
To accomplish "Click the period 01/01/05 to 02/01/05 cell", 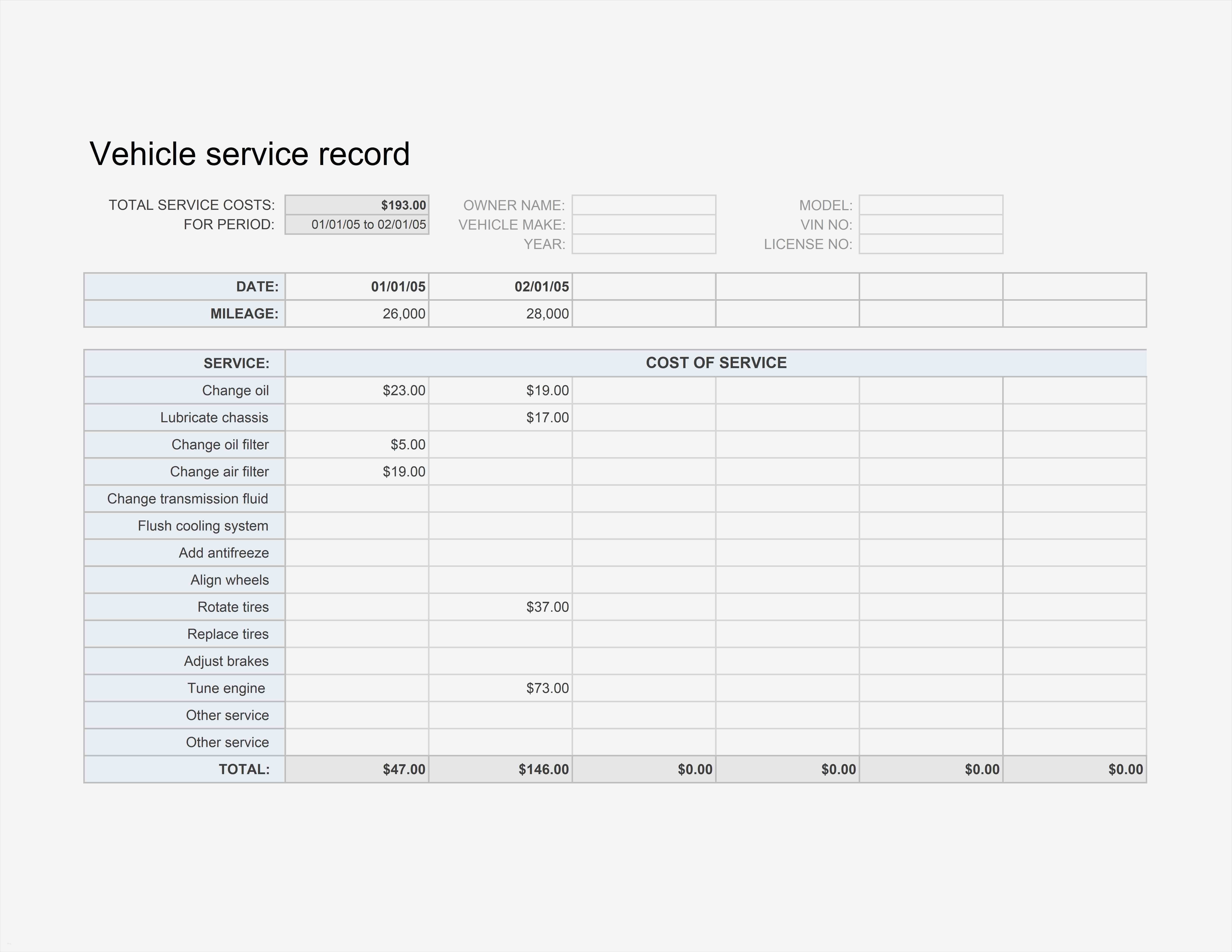I will [x=357, y=224].
